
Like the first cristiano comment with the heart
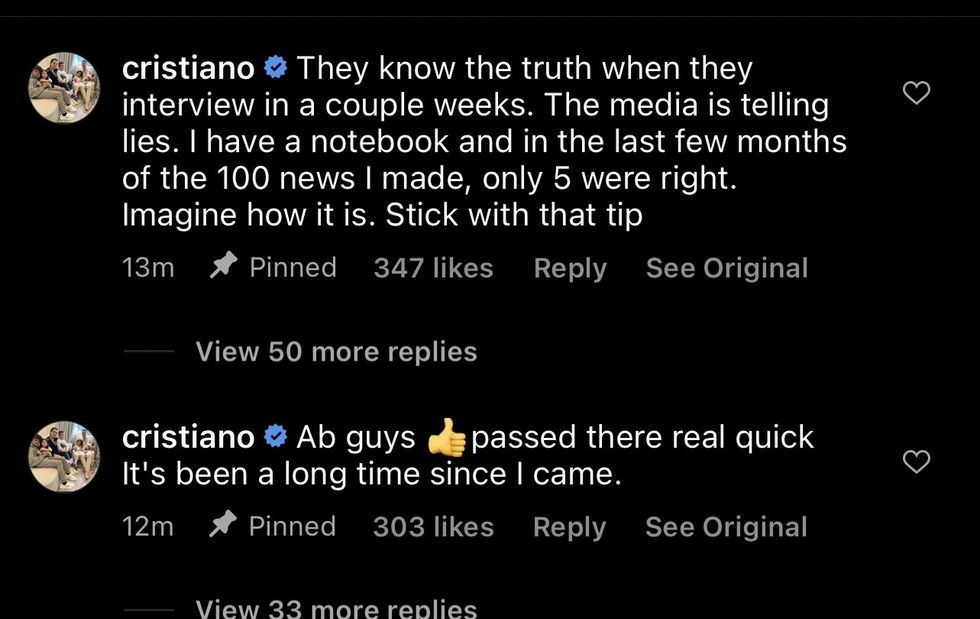(x=916, y=93)
